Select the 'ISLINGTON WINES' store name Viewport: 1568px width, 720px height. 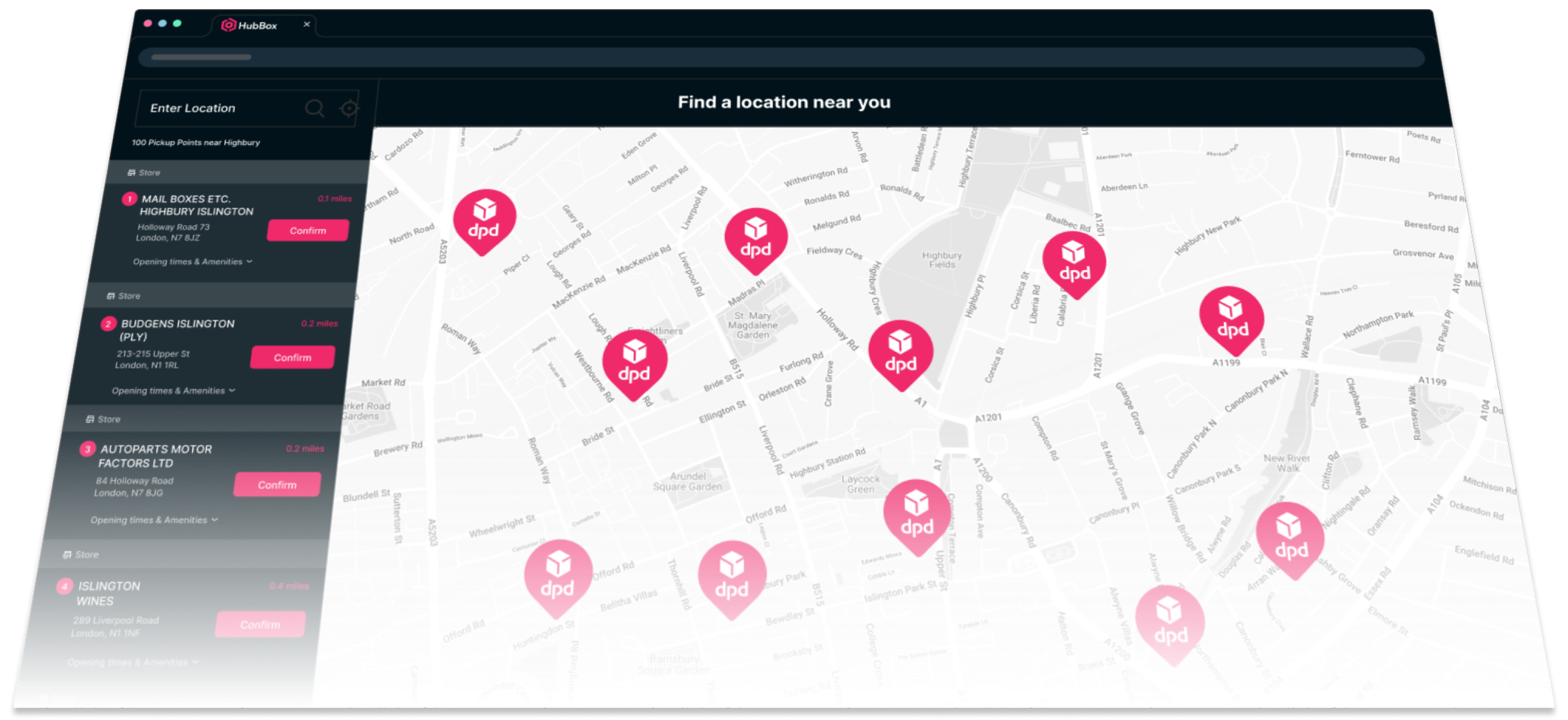(x=108, y=593)
